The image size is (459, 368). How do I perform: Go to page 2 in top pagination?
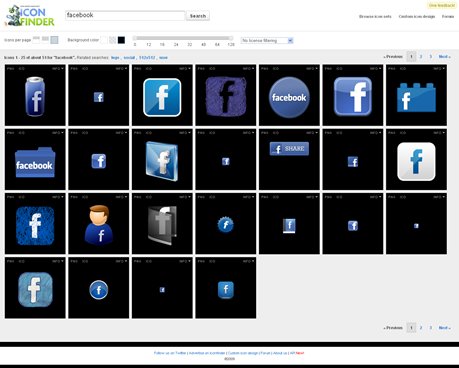coord(421,57)
